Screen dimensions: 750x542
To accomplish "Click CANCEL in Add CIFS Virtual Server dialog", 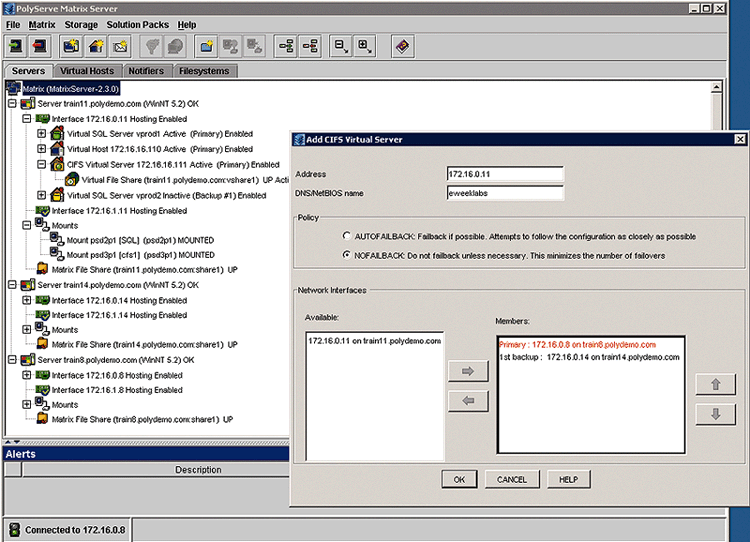I will click(x=512, y=479).
